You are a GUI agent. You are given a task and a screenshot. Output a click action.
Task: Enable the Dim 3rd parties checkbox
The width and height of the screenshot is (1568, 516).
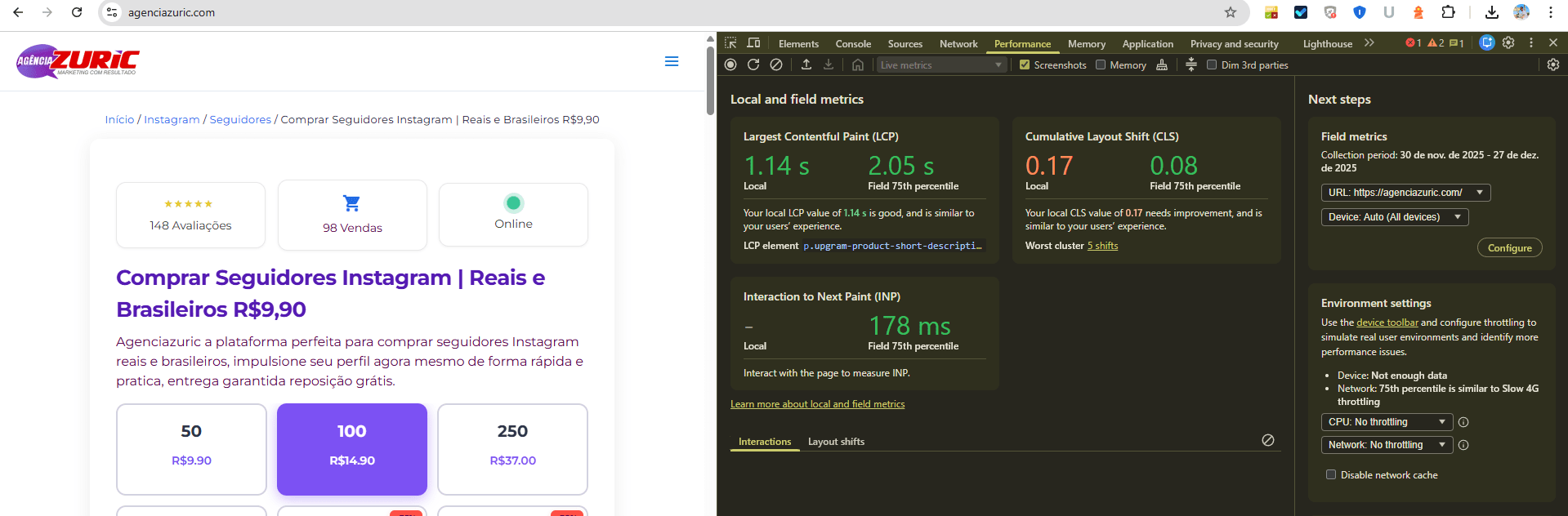coord(1212,64)
